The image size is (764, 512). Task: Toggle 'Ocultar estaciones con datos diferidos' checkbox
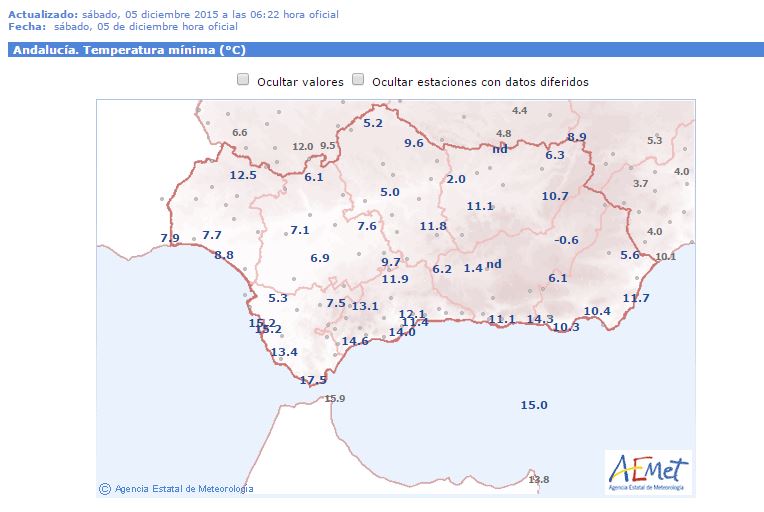pyautogui.click(x=358, y=80)
